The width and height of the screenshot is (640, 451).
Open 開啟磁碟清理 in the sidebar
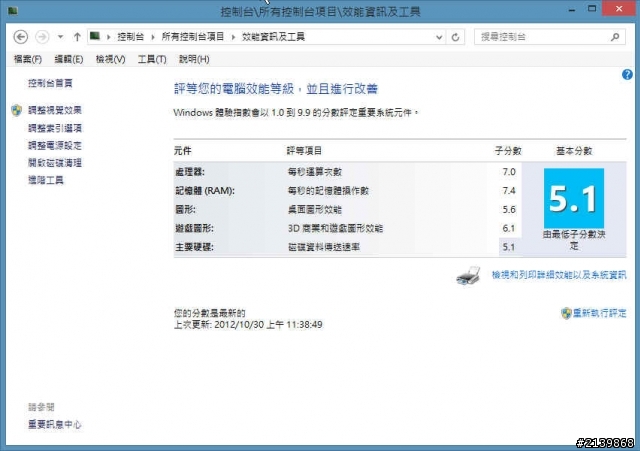tap(55, 163)
